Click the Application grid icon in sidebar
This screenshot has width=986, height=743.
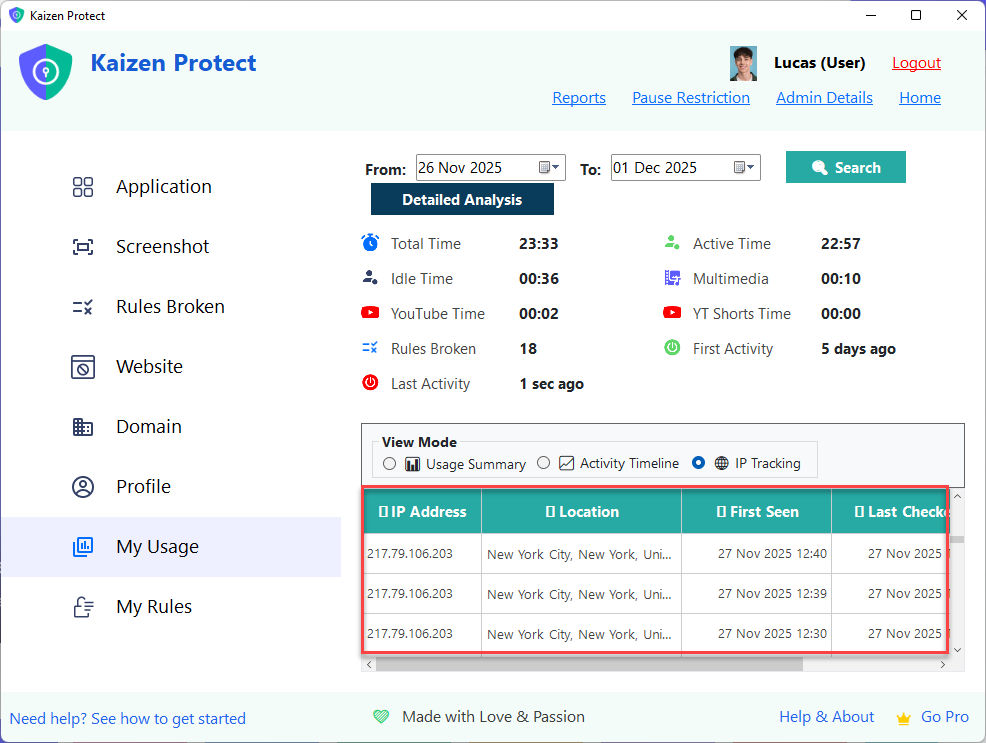83,187
